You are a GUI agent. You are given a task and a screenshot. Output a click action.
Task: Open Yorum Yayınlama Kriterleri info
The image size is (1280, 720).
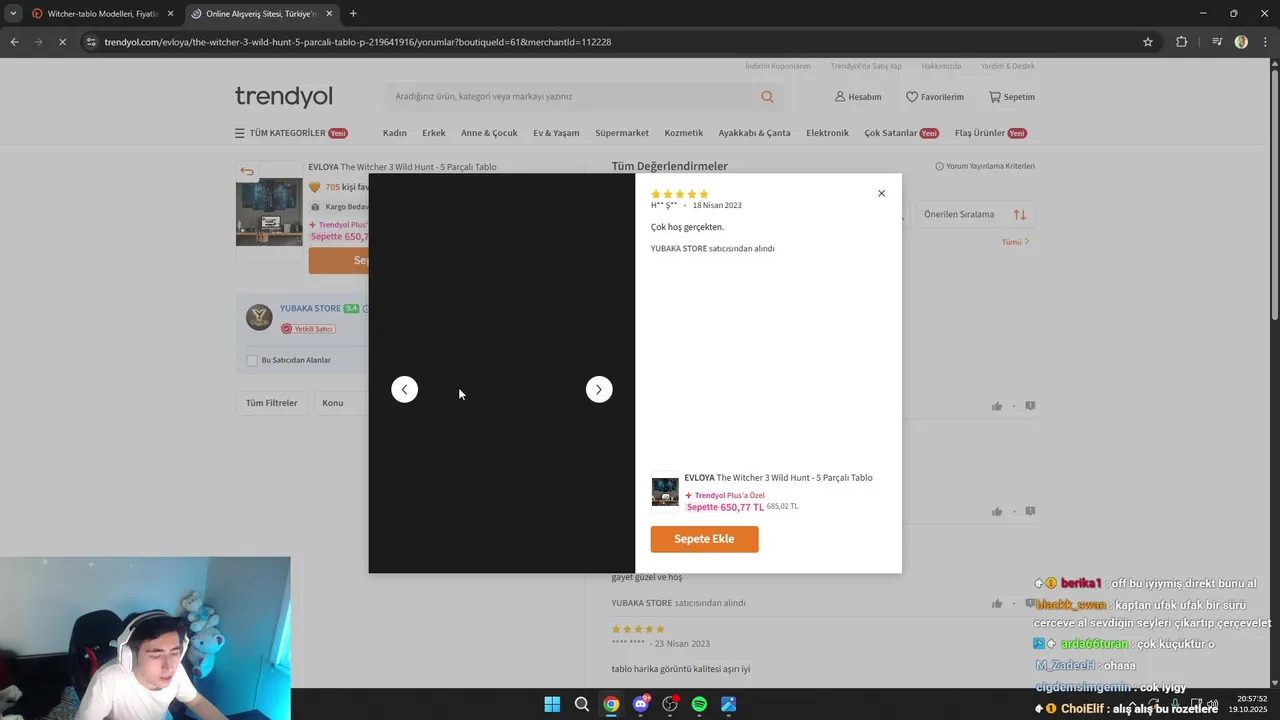tap(985, 166)
